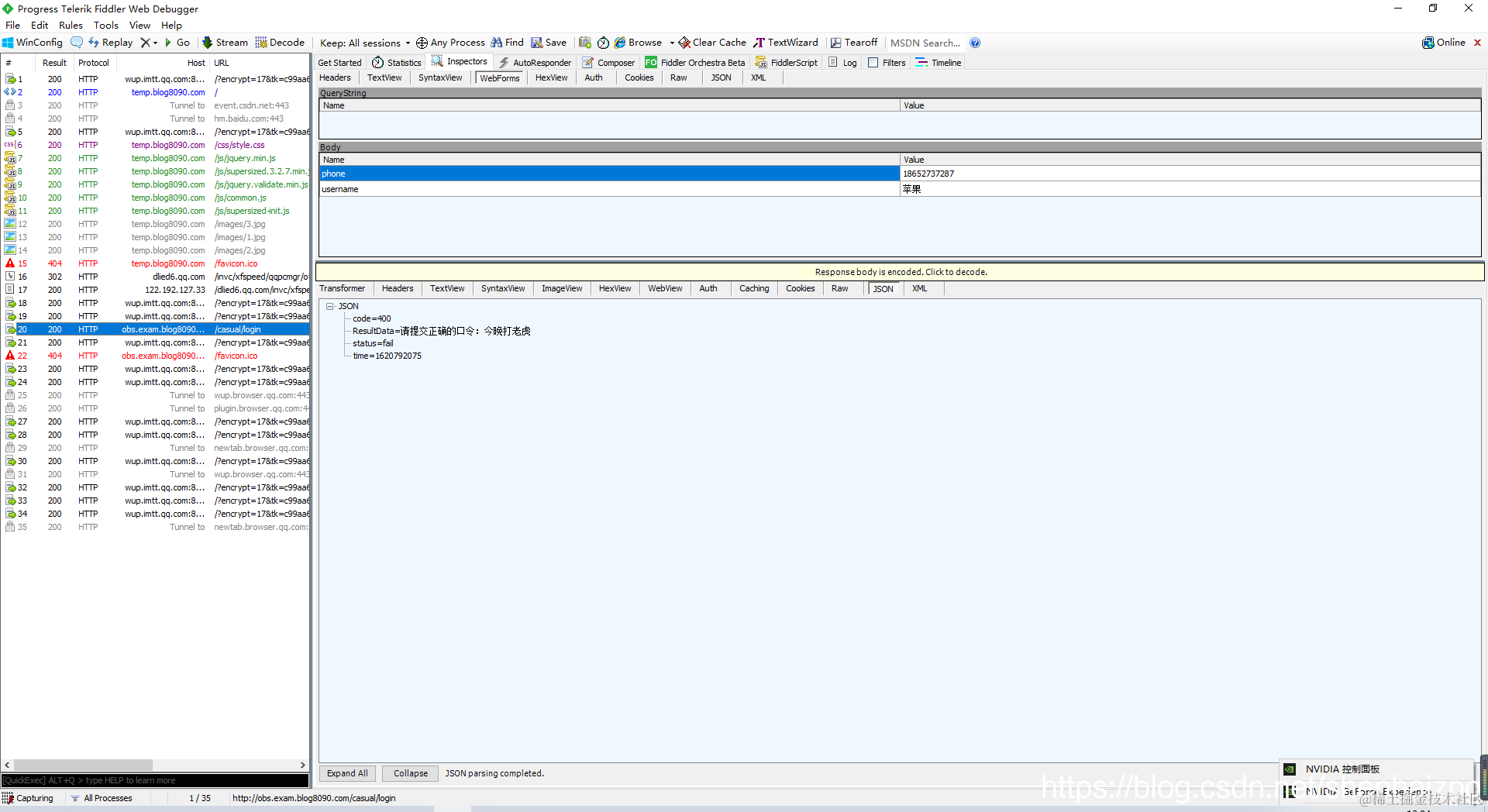Viewport: 1488px width, 812px height.
Task: Switch to the Statistics tab
Action: [396, 63]
